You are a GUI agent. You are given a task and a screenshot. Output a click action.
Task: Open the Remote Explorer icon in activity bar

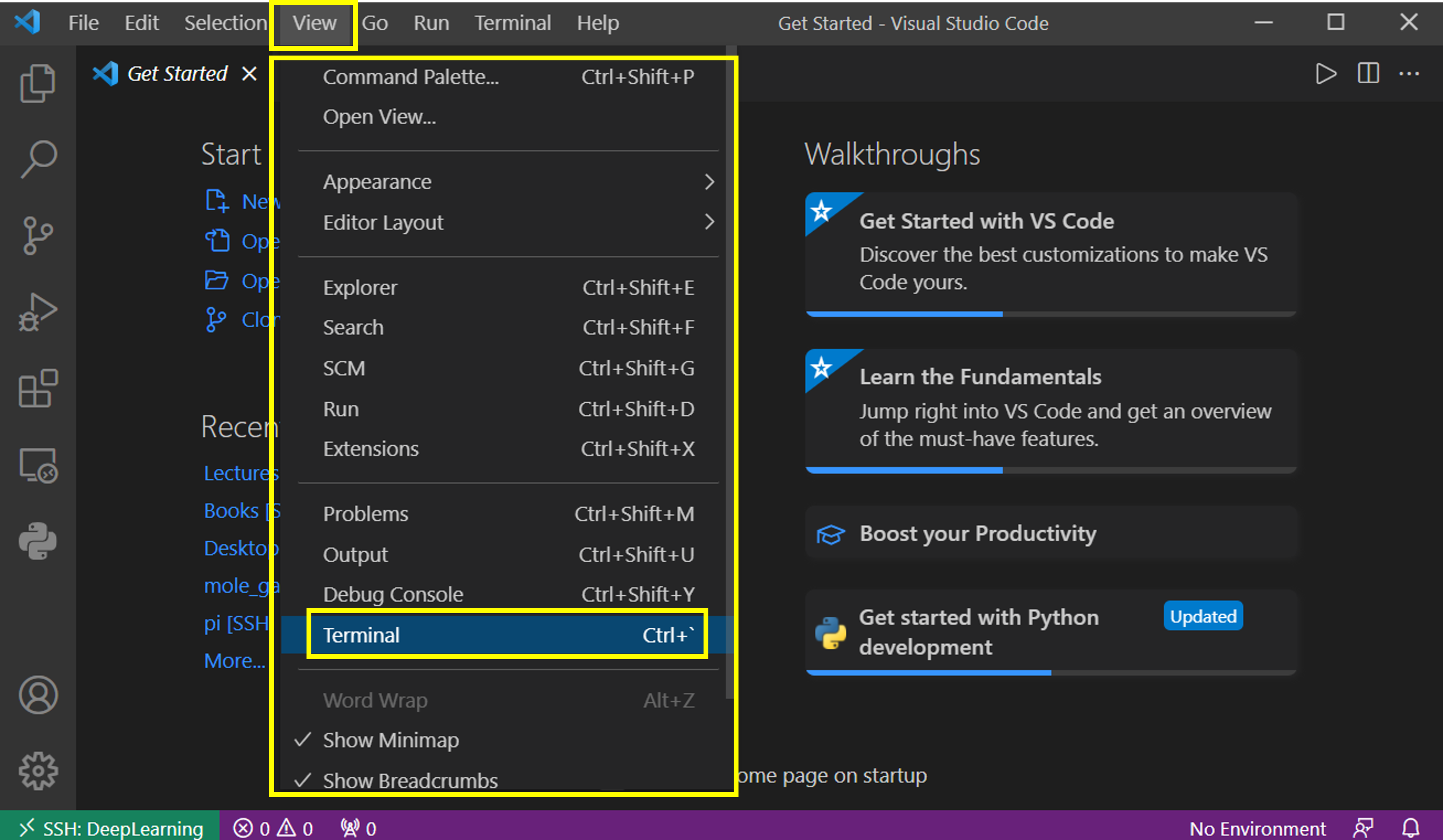(x=38, y=465)
